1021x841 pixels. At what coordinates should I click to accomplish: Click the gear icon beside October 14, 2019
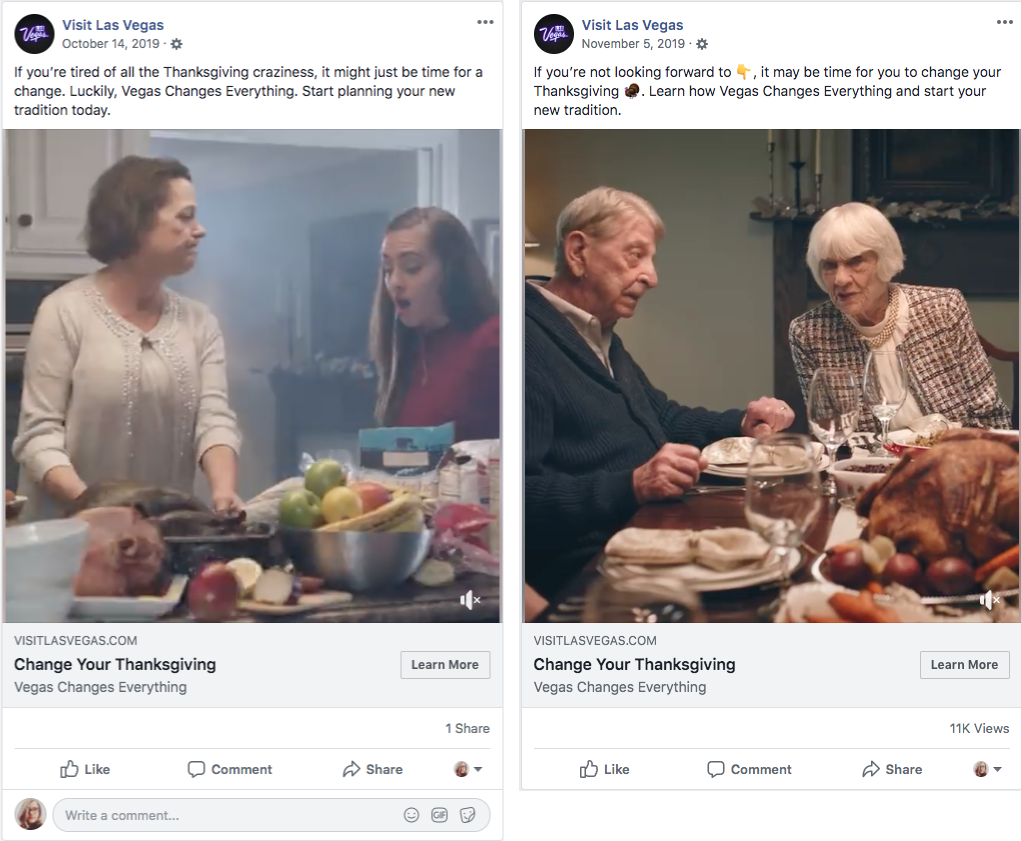[177, 44]
